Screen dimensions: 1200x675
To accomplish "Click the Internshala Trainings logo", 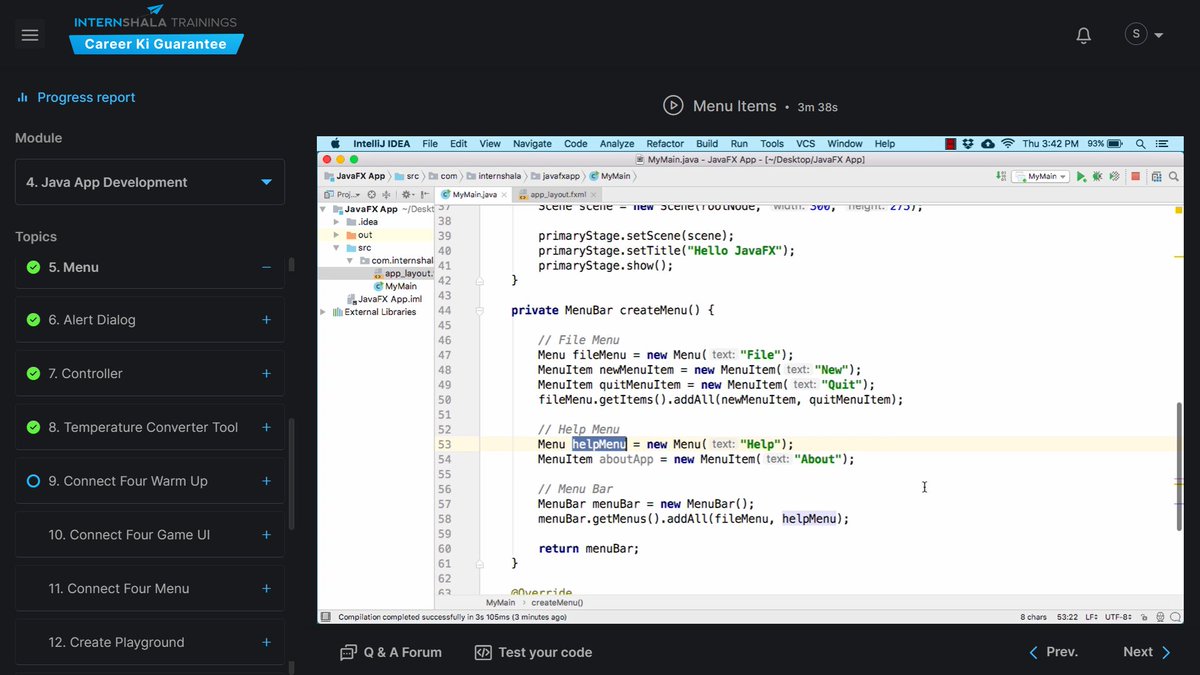I will pos(156,30).
